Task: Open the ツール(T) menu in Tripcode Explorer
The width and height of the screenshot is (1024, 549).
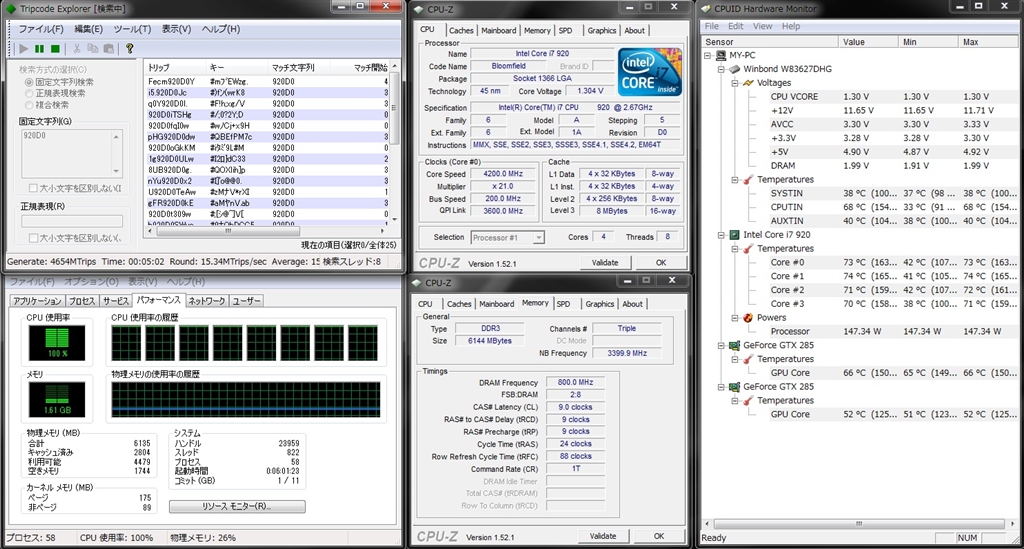Action: [x=132, y=29]
